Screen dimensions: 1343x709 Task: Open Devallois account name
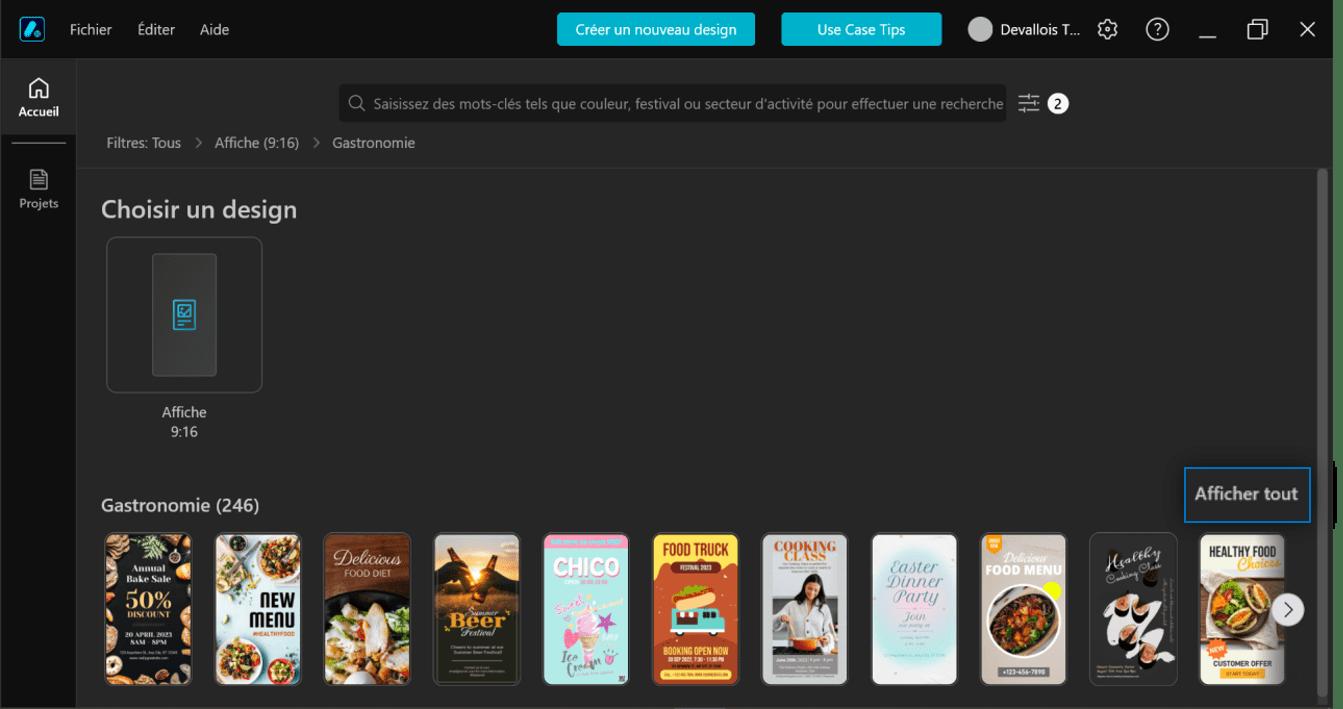pyautogui.click(x=1040, y=29)
